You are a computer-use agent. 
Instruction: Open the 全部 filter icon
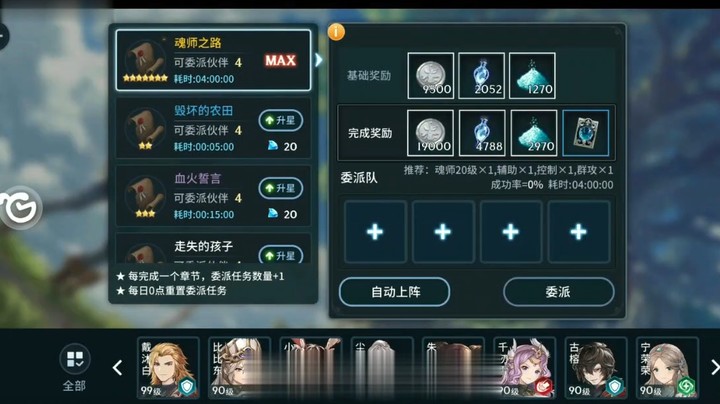74,359
